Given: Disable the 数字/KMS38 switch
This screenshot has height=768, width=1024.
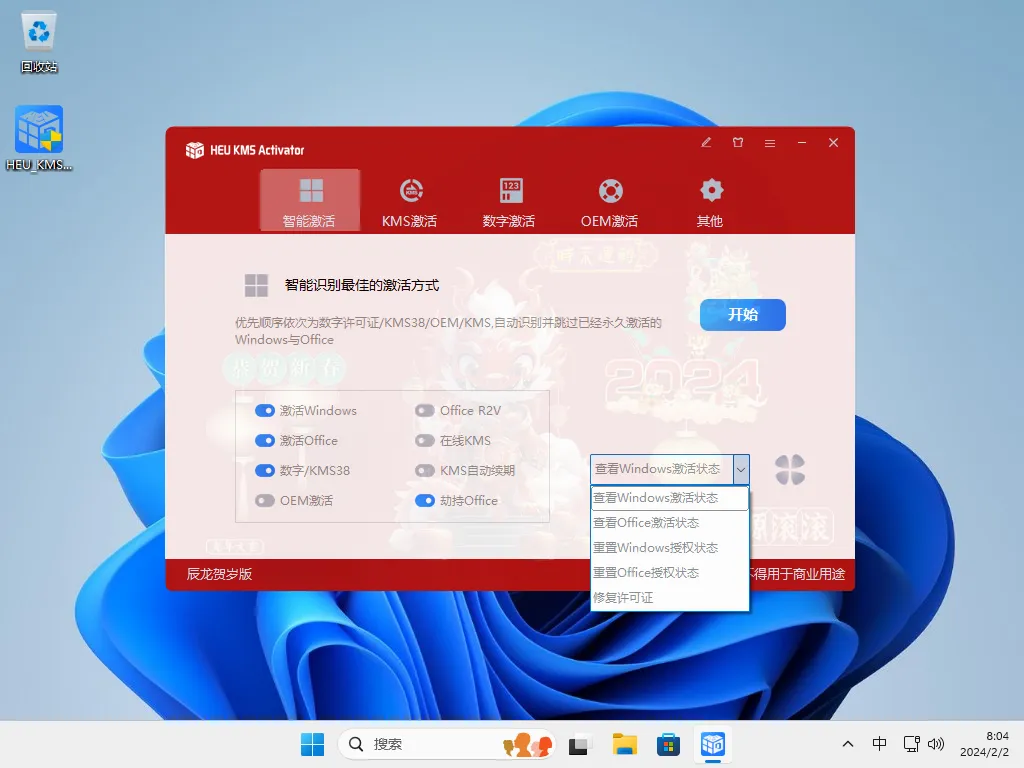Looking at the screenshot, I should pyautogui.click(x=264, y=471).
